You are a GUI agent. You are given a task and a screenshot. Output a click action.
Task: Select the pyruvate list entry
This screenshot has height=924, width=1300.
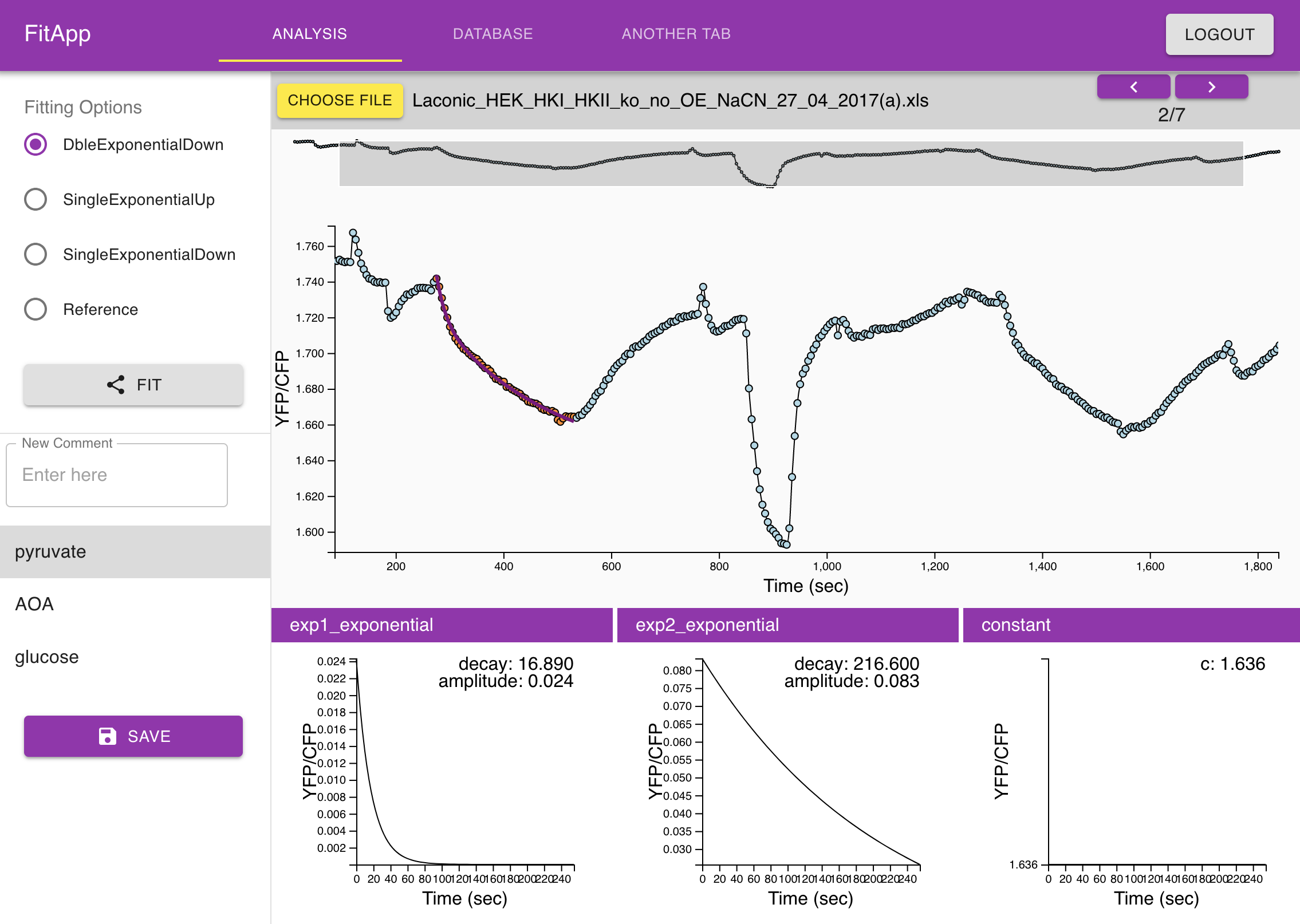point(135,551)
